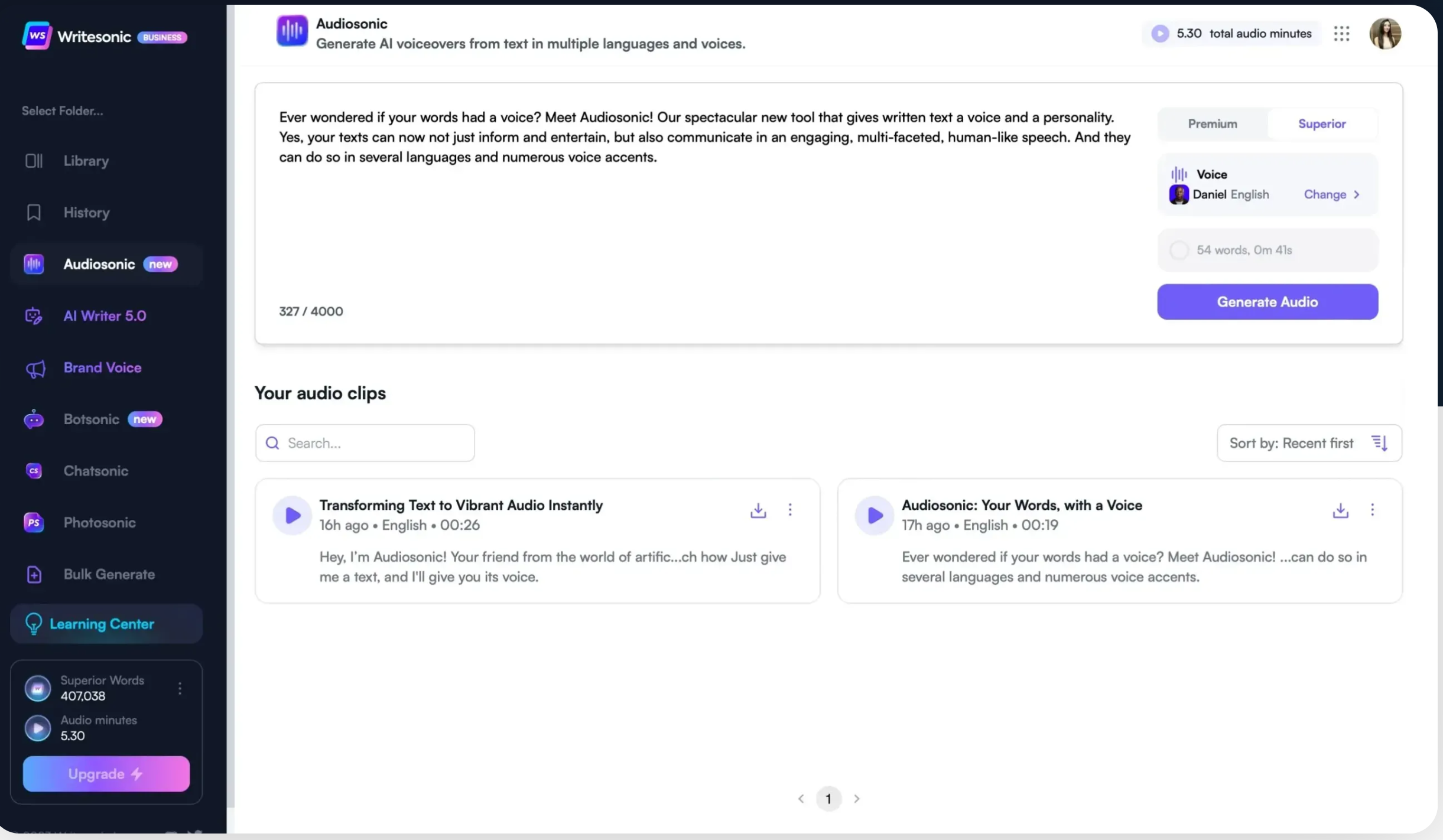
Task: Play the Audiosonic: Your Words, with a Voice clip
Action: (x=874, y=516)
